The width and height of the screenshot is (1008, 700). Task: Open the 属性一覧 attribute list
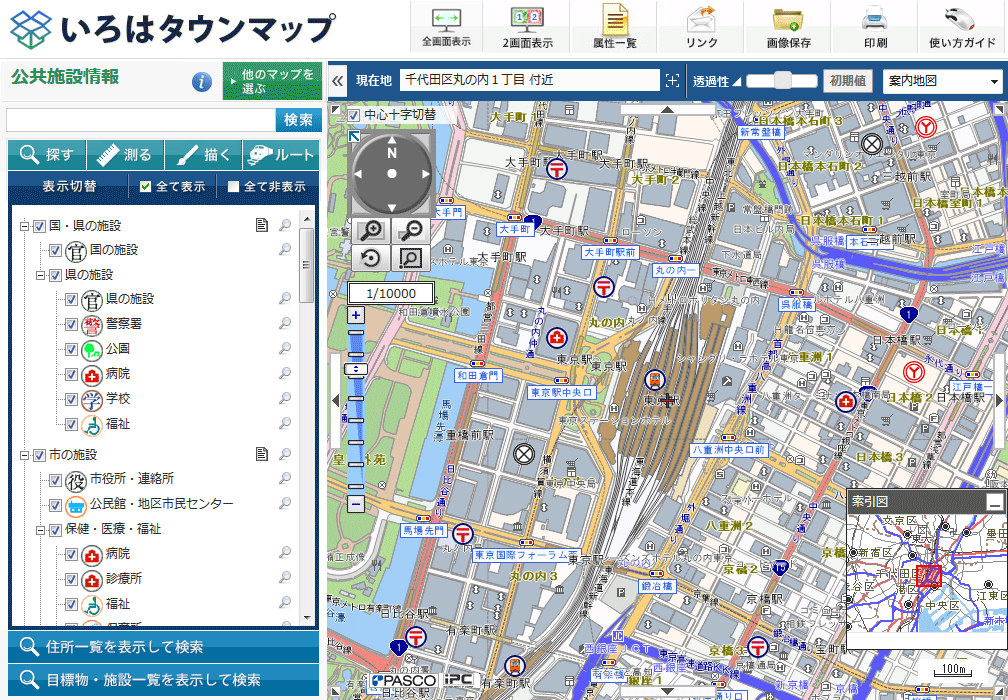pyautogui.click(x=613, y=24)
